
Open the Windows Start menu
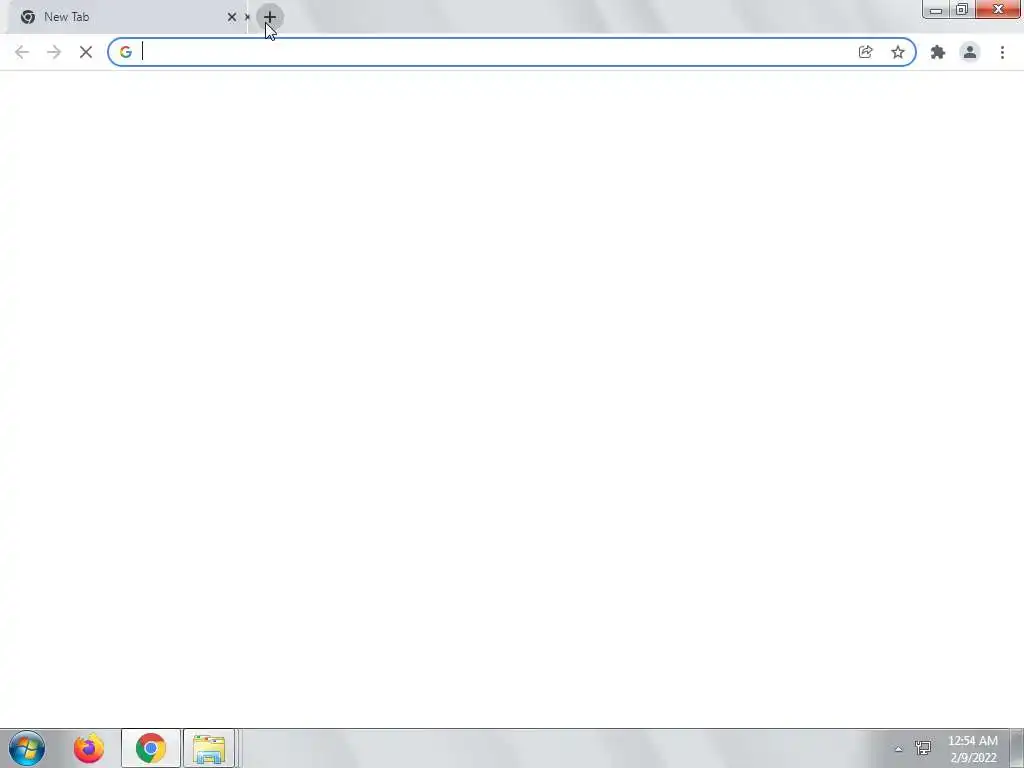click(27, 748)
